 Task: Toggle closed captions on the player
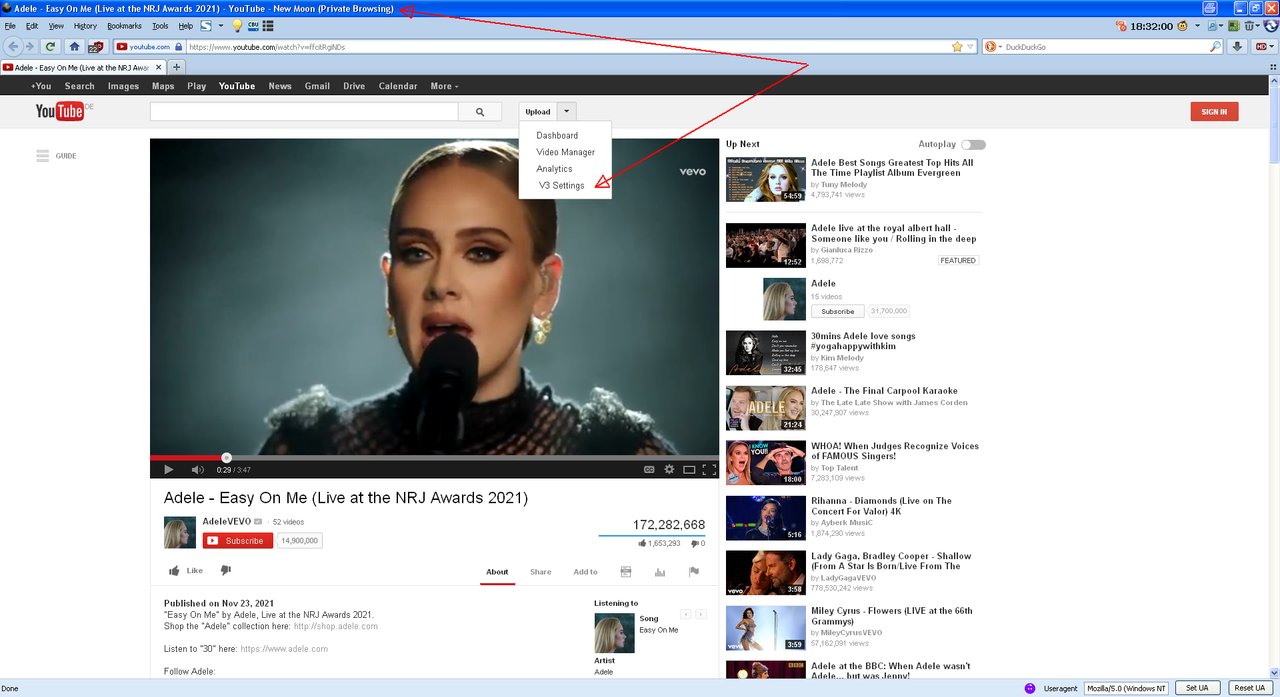(x=649, y=469)
